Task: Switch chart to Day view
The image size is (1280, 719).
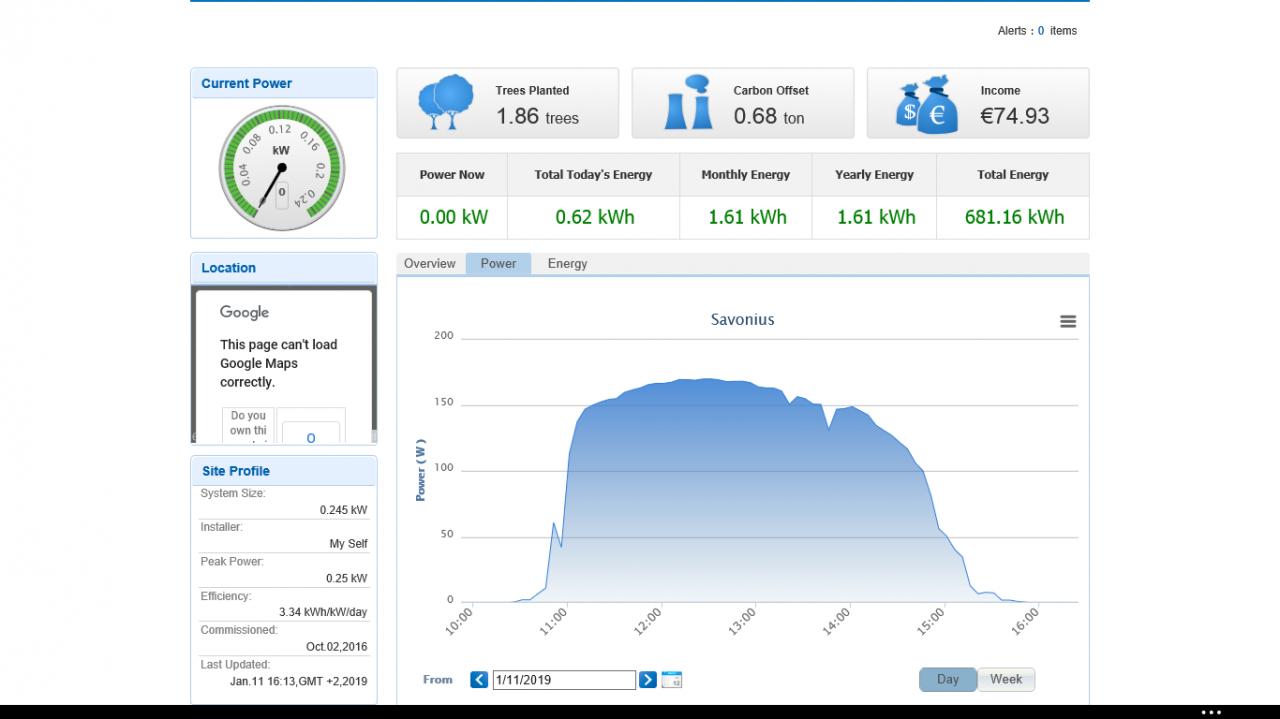Action: coord(948,680)
